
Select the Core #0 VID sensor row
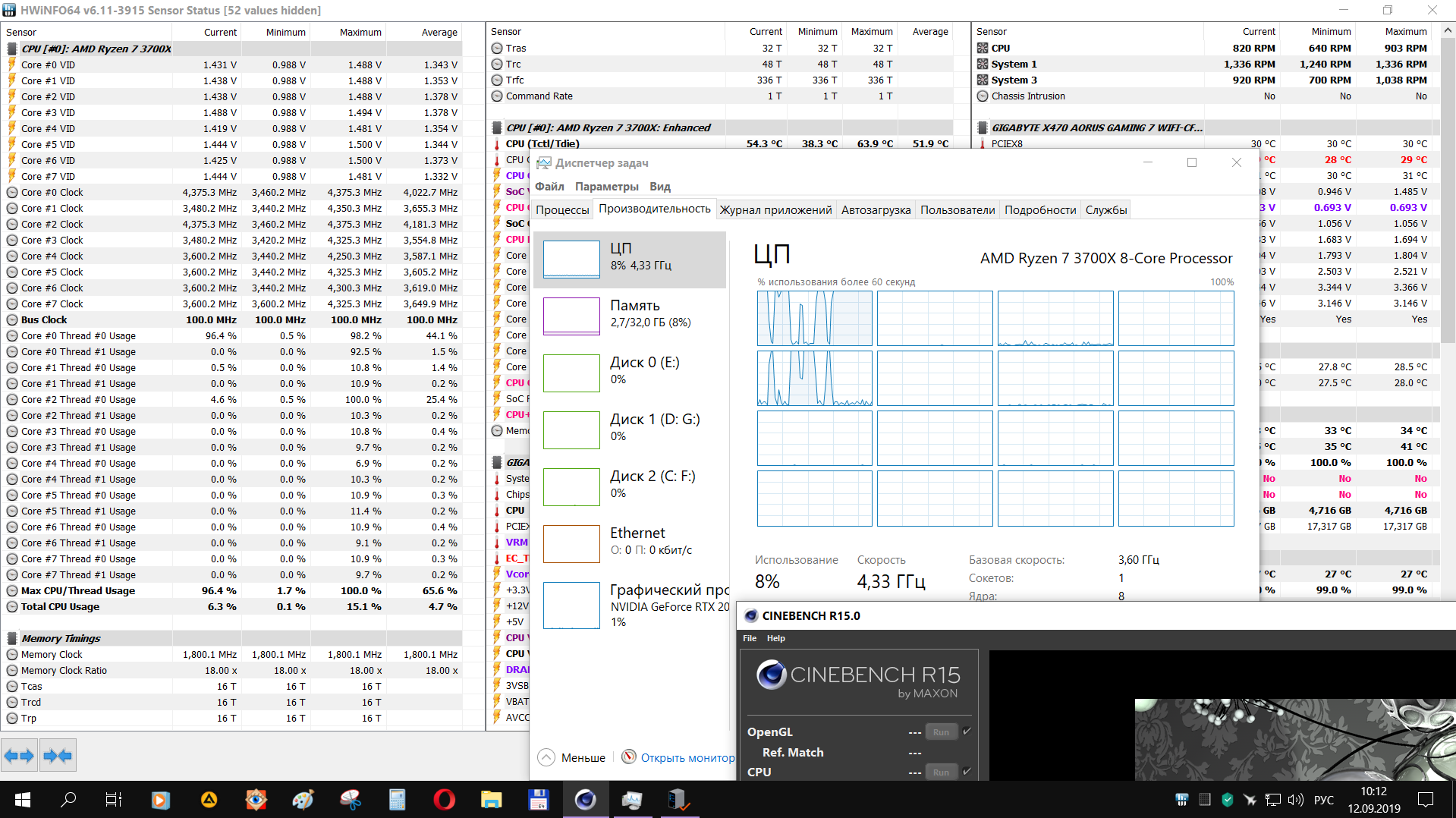(232, 65)
